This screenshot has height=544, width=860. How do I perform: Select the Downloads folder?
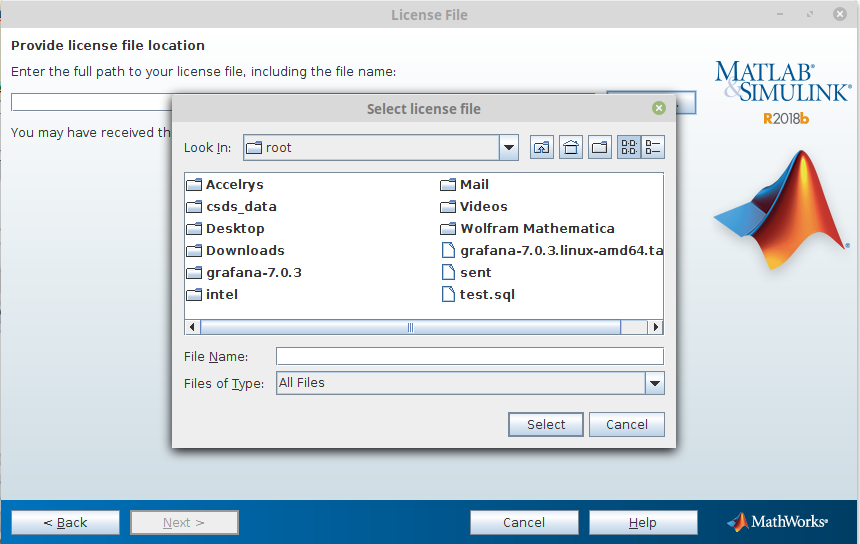244,251
